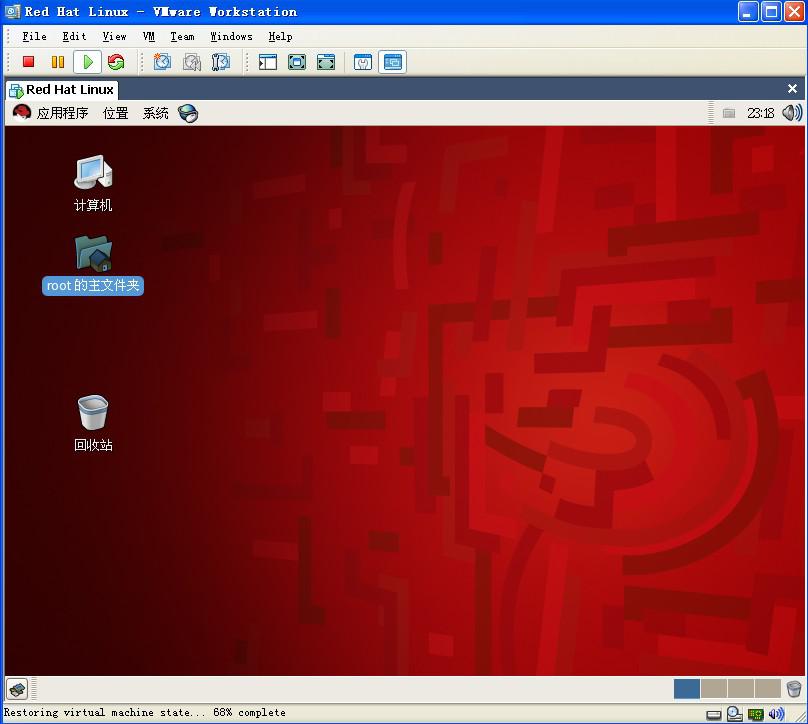Toggle show desktop button in bottom panel
This screenshot has height=724, width=808.
tap(17, 689)
